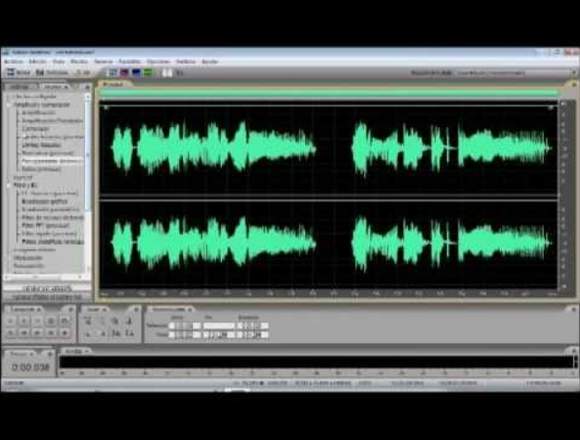This screenshot has height=440, width=580.
Task: Switch to the Multitrack view button
Action: point(52,72)
